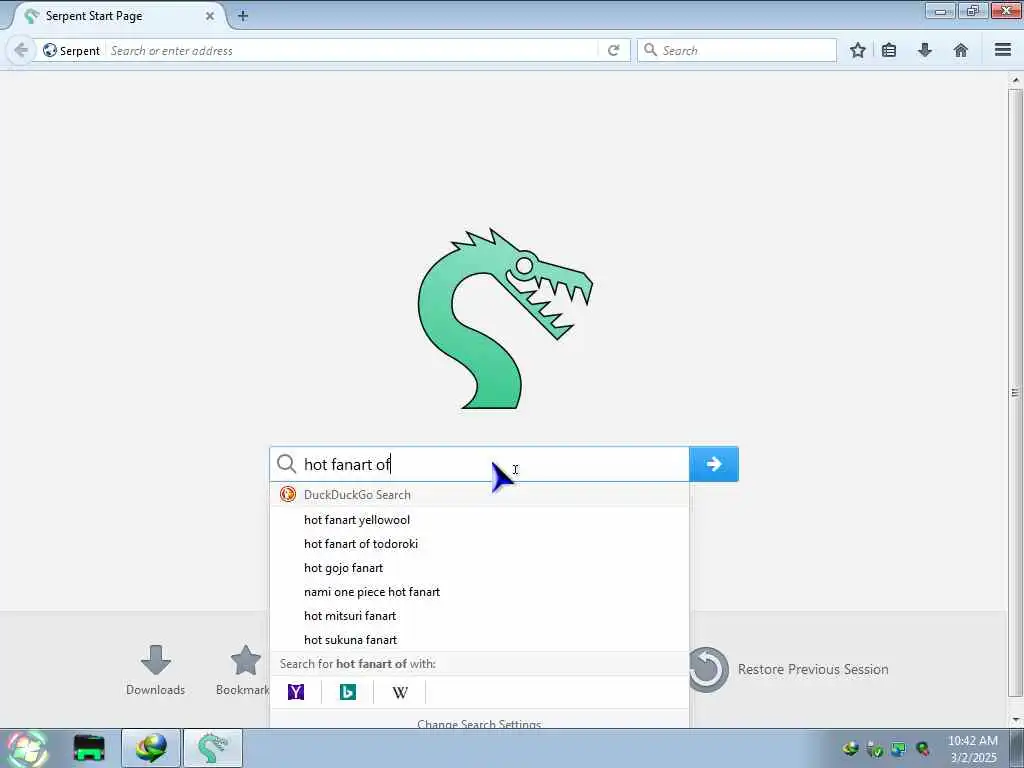This screenshot has height=768, width=1024.
Task: Open the hamburger menu
Action: 1003,50
